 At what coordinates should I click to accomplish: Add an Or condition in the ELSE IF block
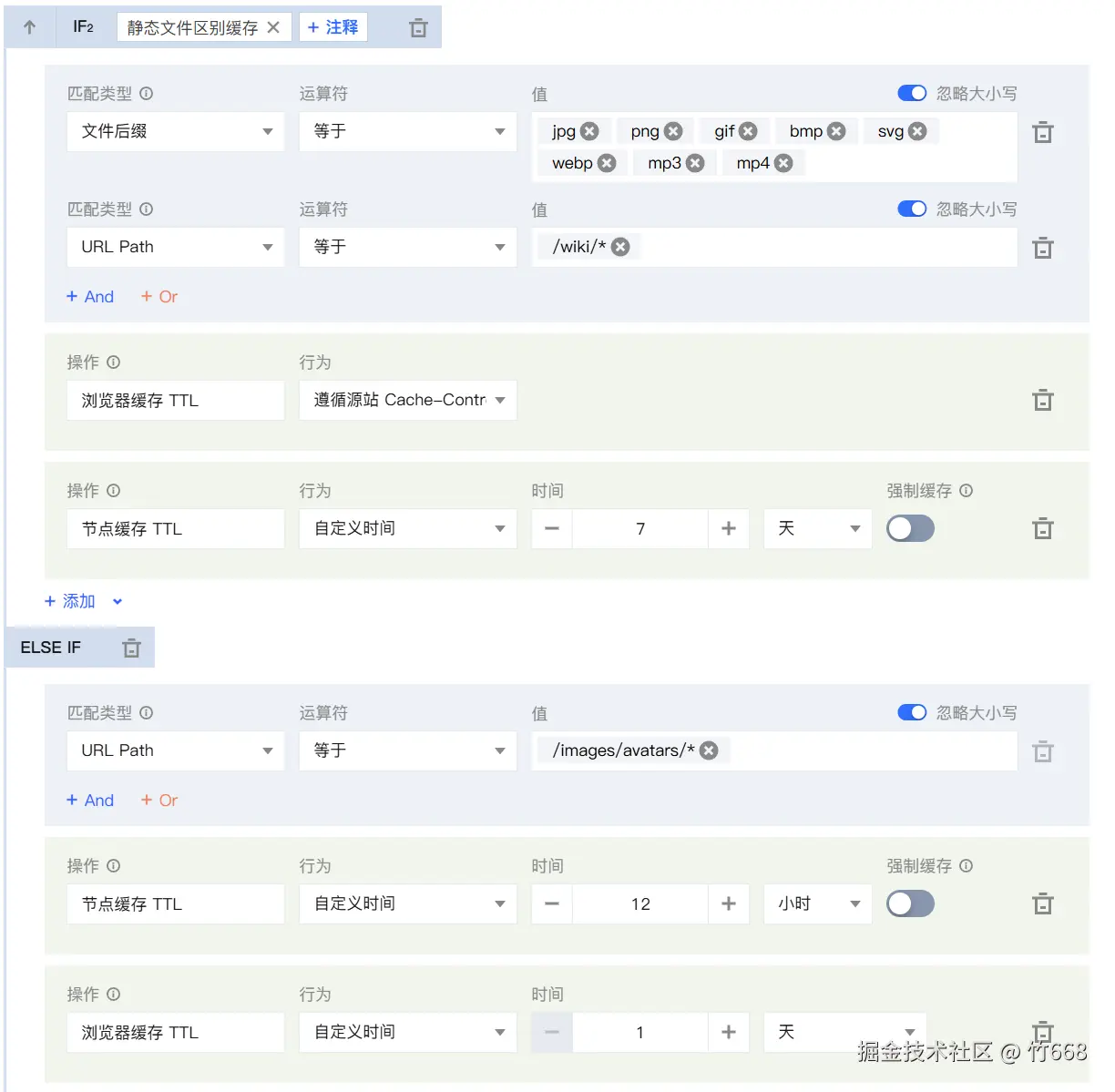[159, 801]
